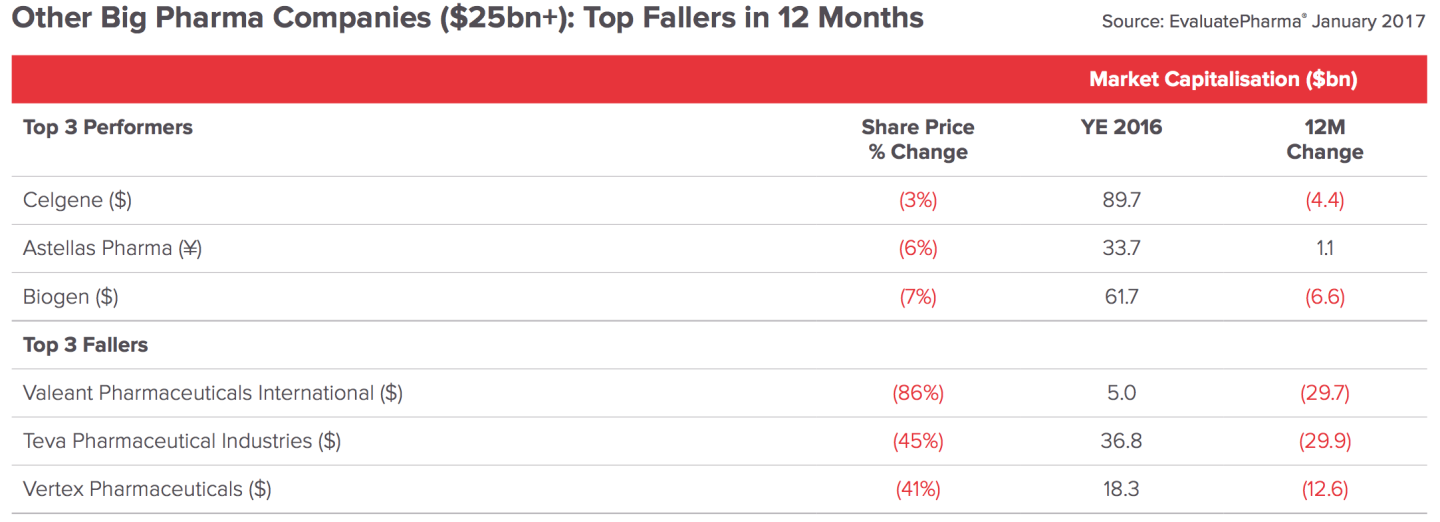Click the red Market Capitalisation ($bn) header
Viewport: 1440px width, 522px height.
click(1222, 79)
